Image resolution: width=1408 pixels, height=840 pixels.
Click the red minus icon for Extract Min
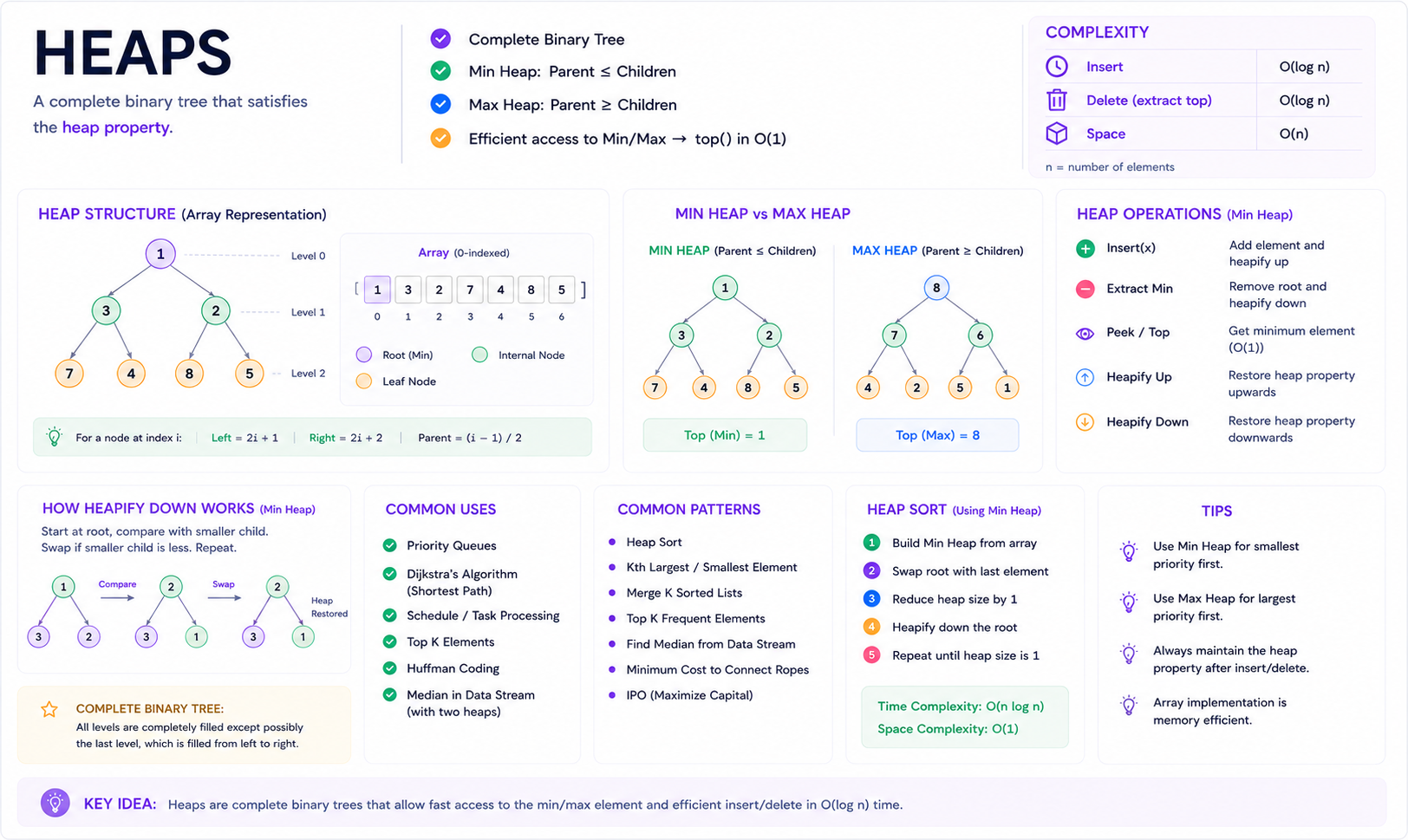coord(1085,290)
